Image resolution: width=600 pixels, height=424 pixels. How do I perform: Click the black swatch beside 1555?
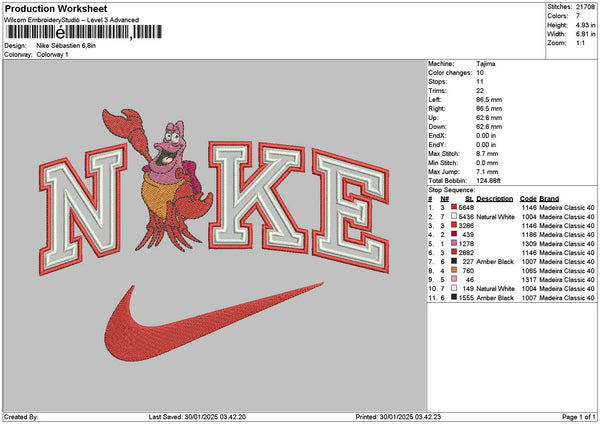click(x=454, y=297)
